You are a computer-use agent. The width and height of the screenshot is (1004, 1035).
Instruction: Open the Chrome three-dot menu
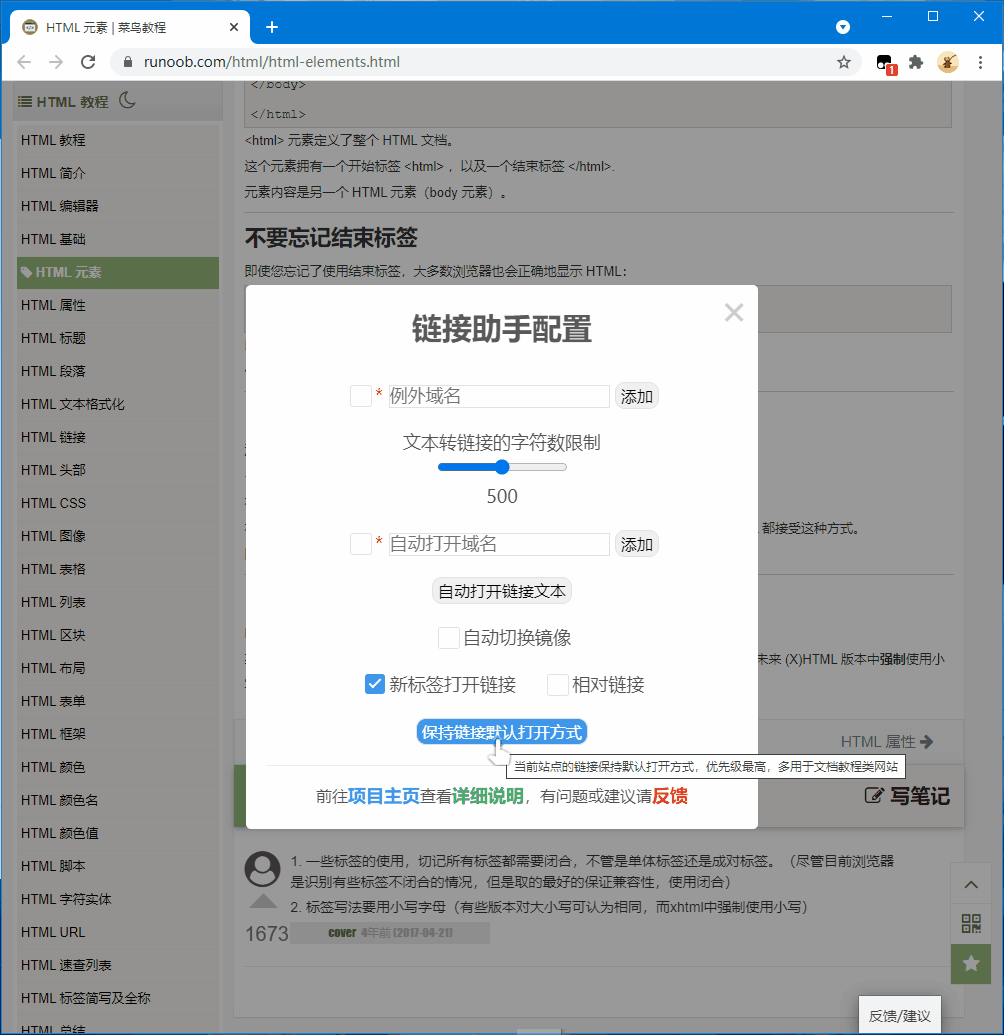[x=980, y=62]
